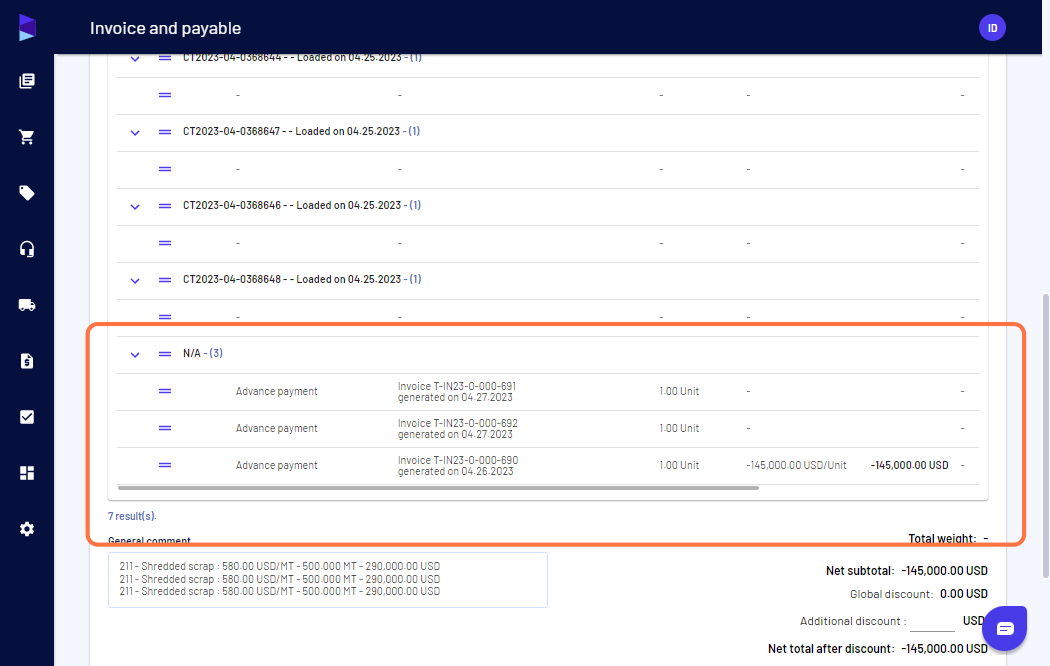
Task: Grab drag handle of CT2023-04-0368646 header
Action: (x=165, y=206)
